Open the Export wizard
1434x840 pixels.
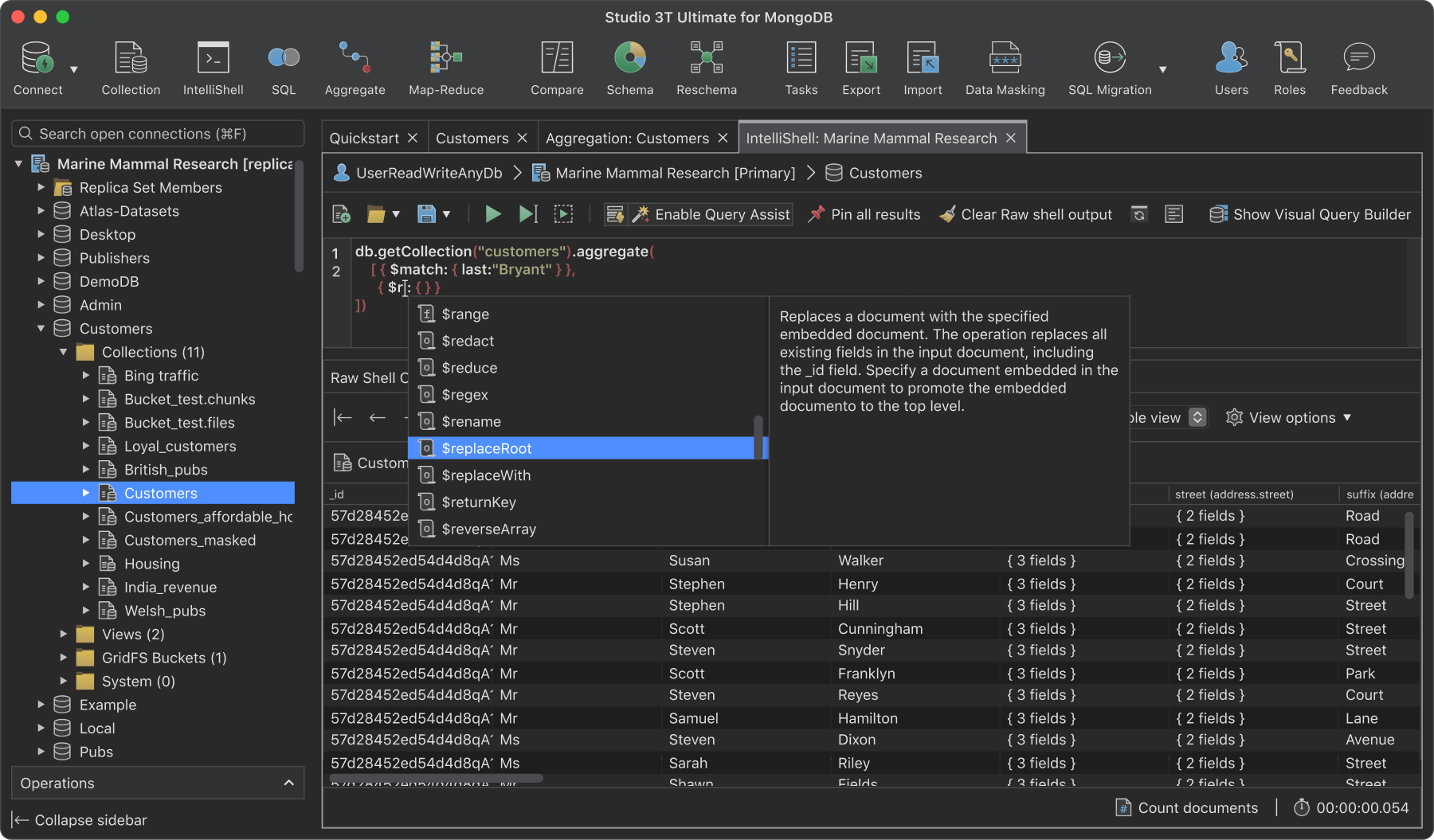click(860, 67)
